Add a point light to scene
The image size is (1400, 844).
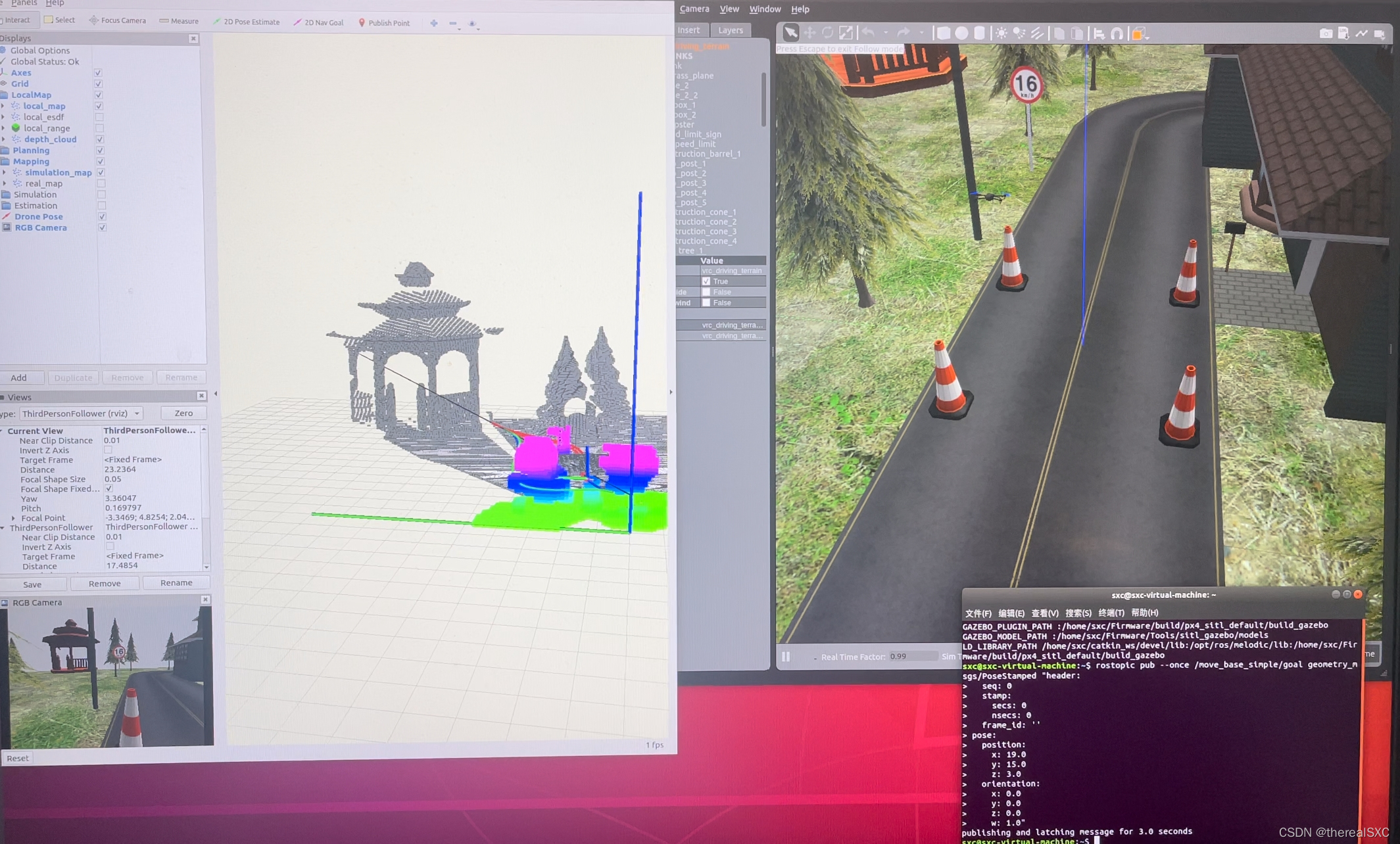tap(1001, 33)
